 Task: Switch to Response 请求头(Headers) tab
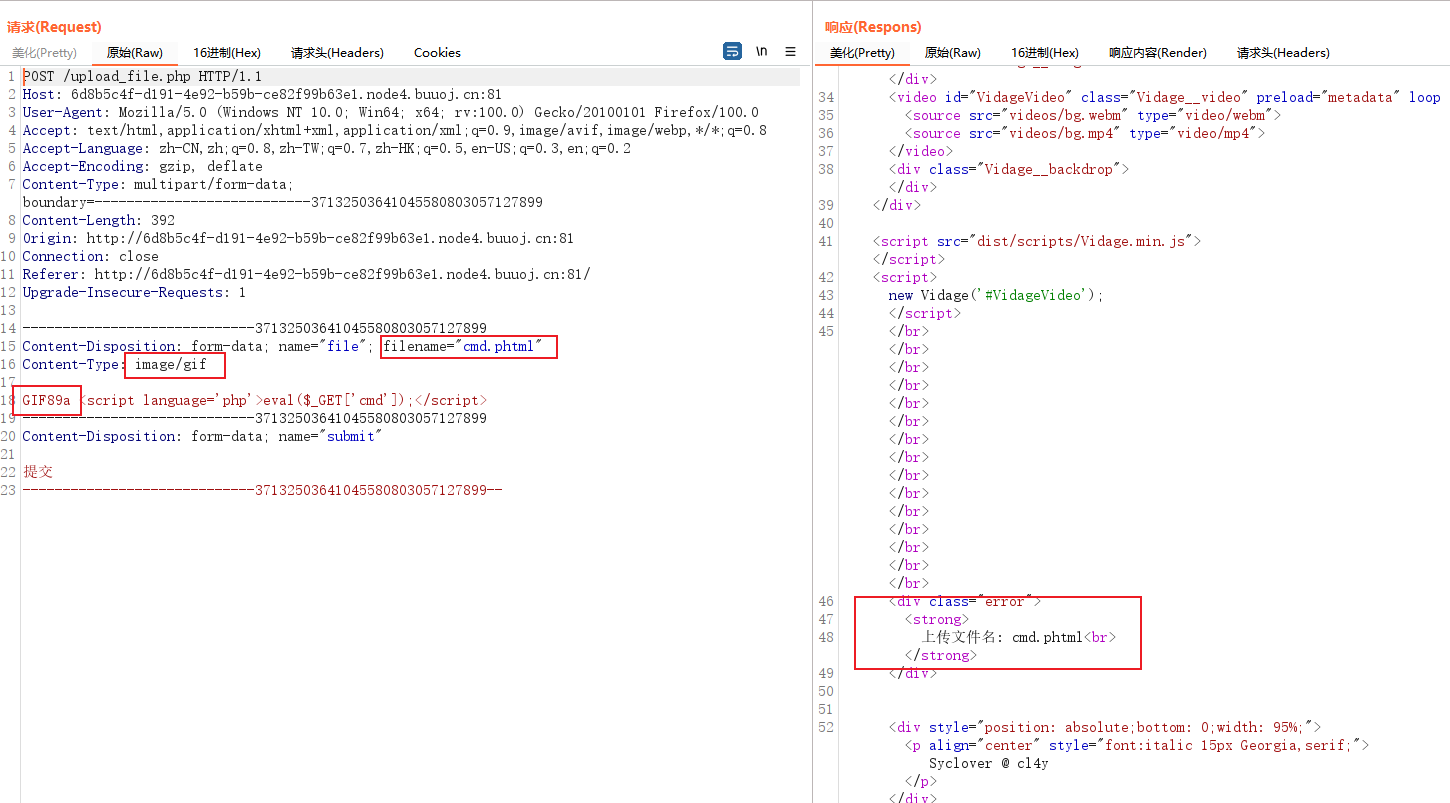tap(1283, 53)
